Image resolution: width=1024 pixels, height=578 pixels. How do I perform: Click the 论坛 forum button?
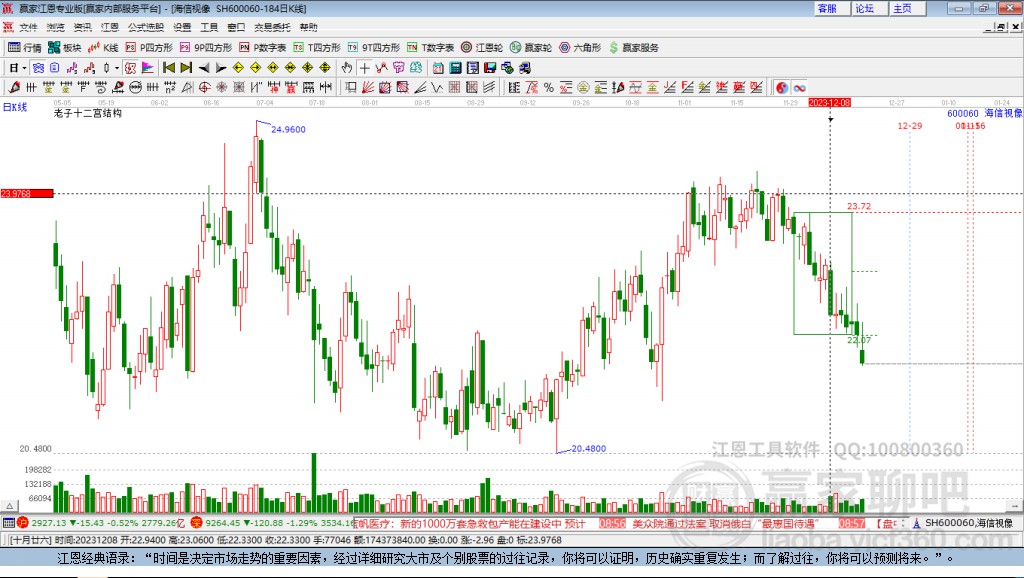(x=869, y=8)
